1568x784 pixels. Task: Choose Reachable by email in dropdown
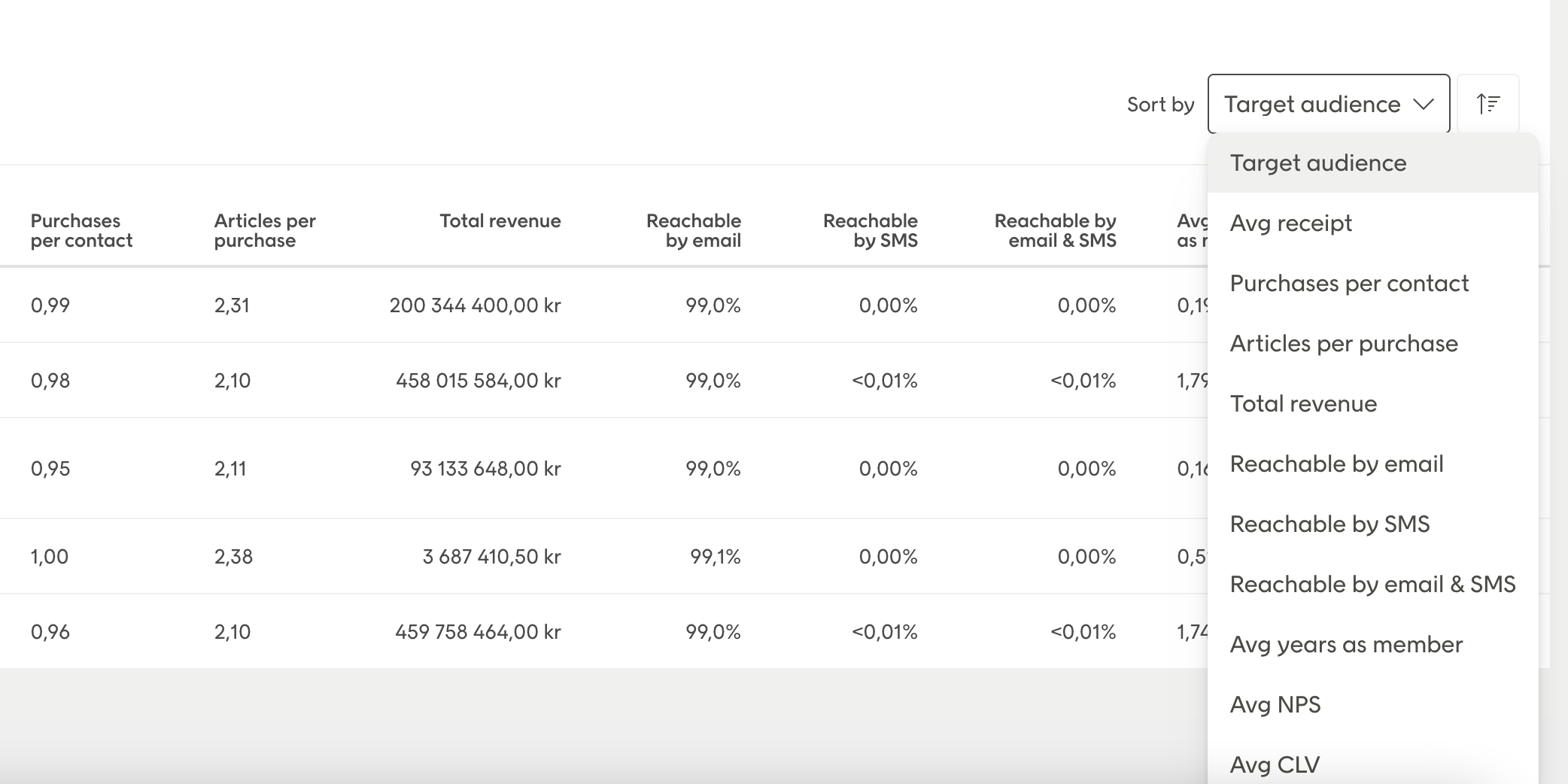point(1336,464)
